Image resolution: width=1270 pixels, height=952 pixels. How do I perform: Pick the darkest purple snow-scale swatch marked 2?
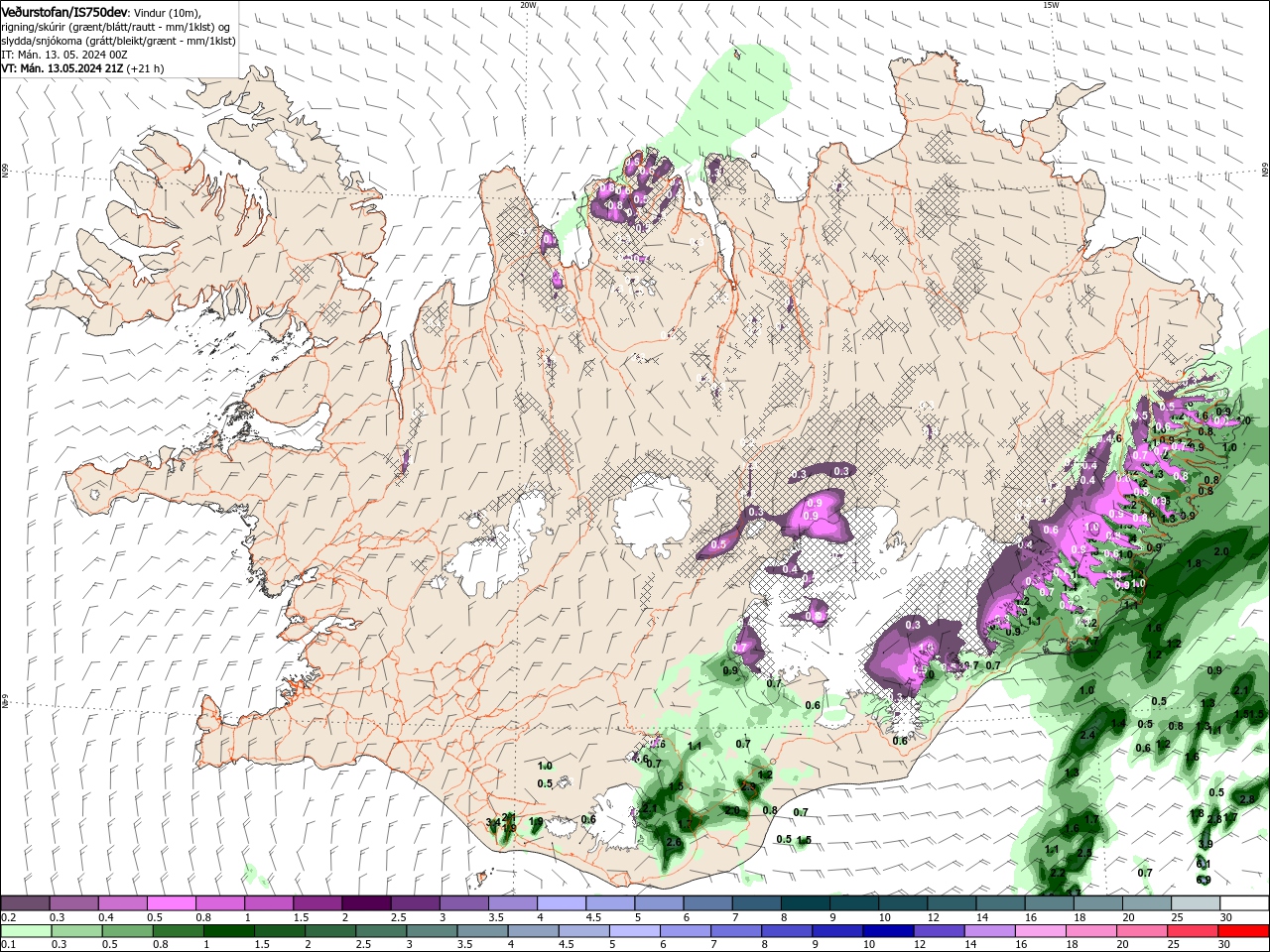pyautogui.click(x=366, y=903)
